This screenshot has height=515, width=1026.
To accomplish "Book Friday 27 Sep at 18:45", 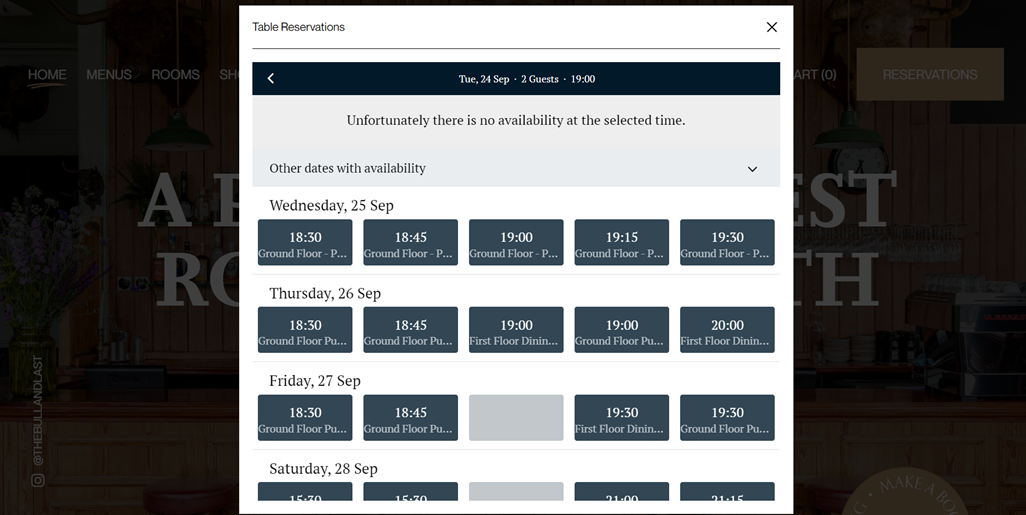I will point(410,417).
